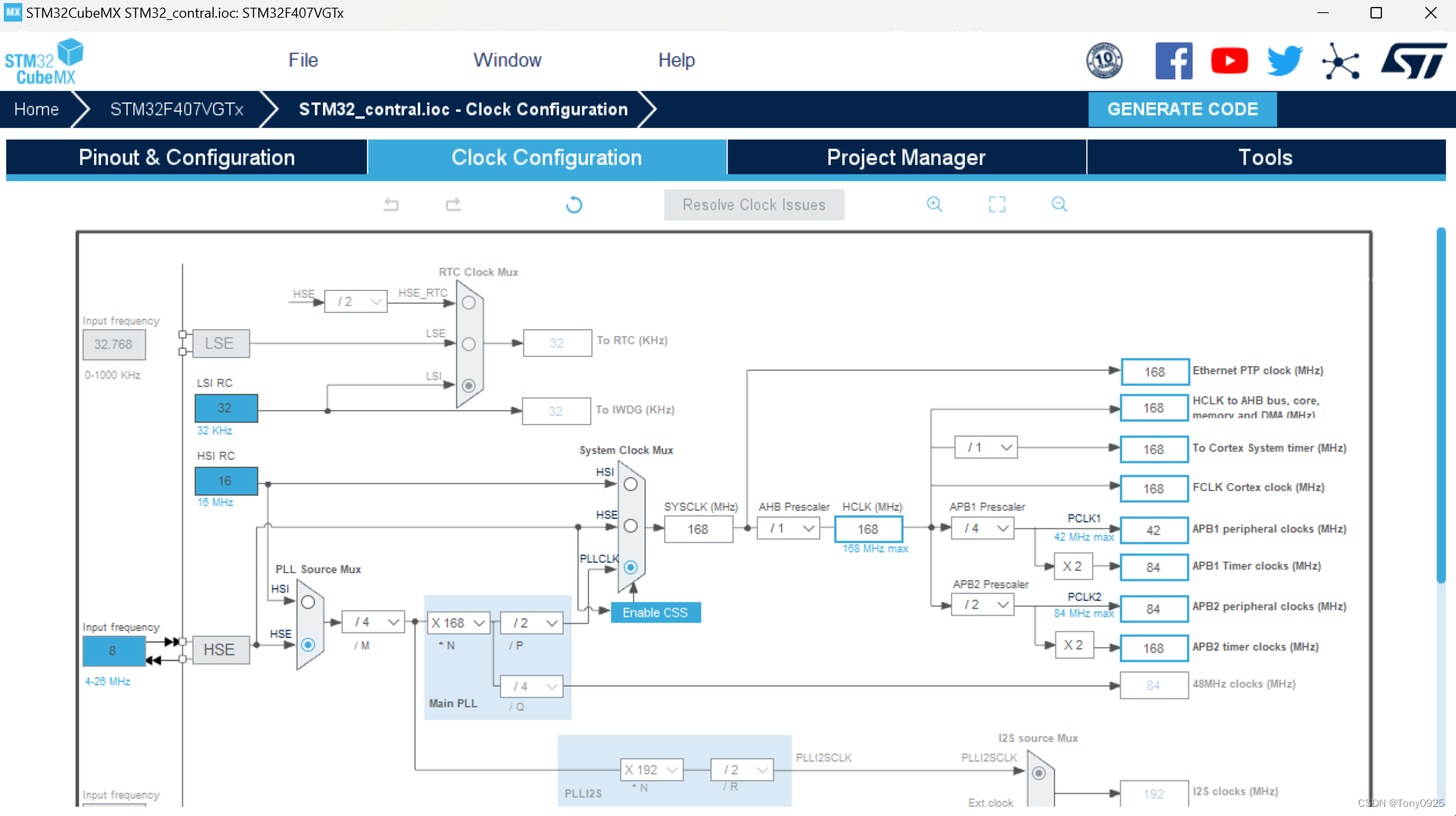Viewport: 1456px width, 816px height.
Task: Click the STM32CubeMX logo
Action: click(44, 62)
